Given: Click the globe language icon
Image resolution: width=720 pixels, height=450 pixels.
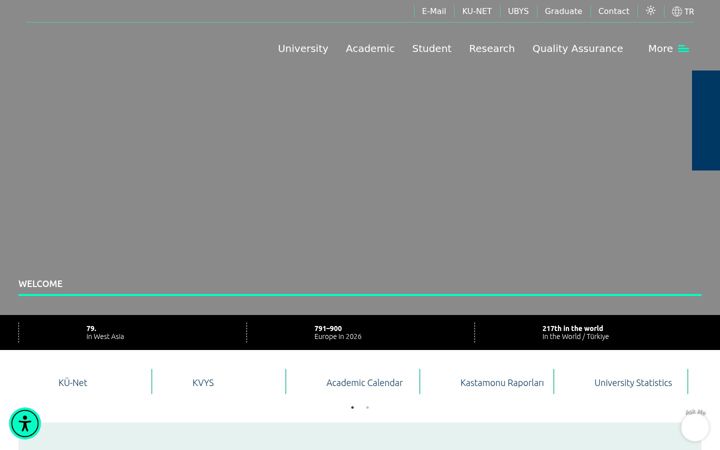Looking at the screenshot, I should click(677, 11).
